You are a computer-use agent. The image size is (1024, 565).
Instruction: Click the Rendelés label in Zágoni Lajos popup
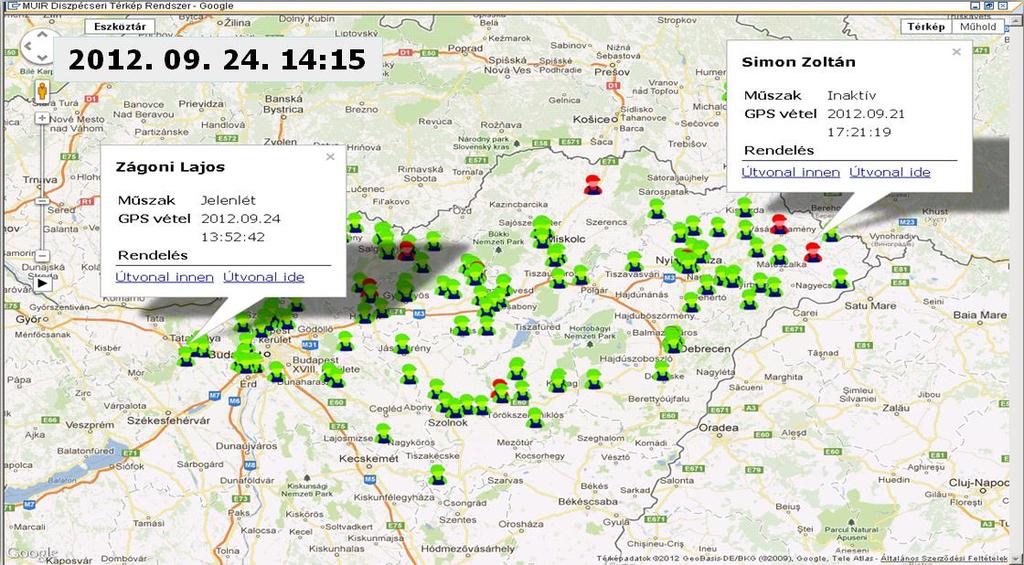tap(152, 255)
